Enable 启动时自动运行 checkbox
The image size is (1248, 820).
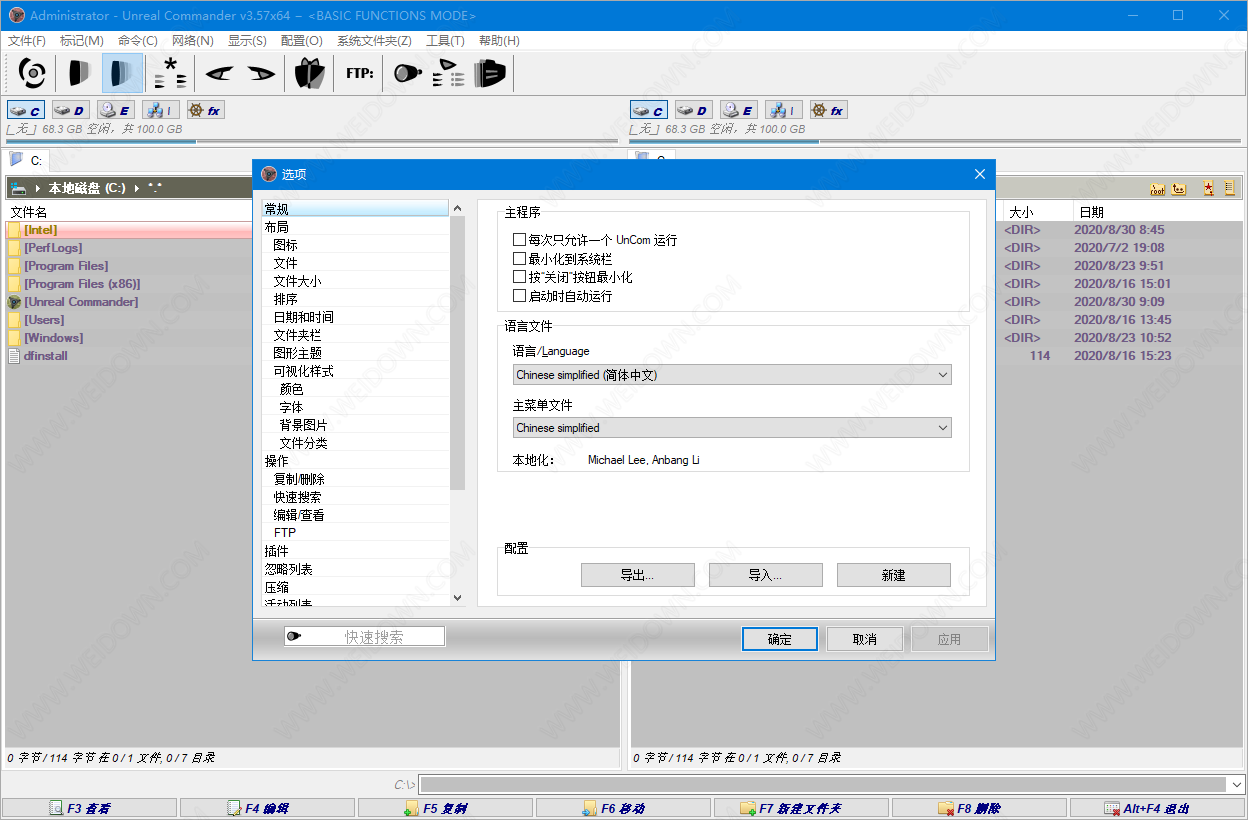click(519, 296)
